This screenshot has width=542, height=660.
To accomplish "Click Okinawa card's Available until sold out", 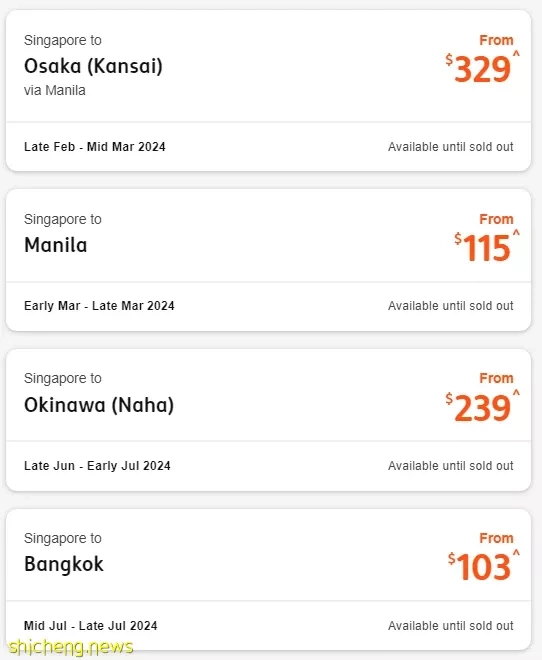I will [x=451, y=466].
